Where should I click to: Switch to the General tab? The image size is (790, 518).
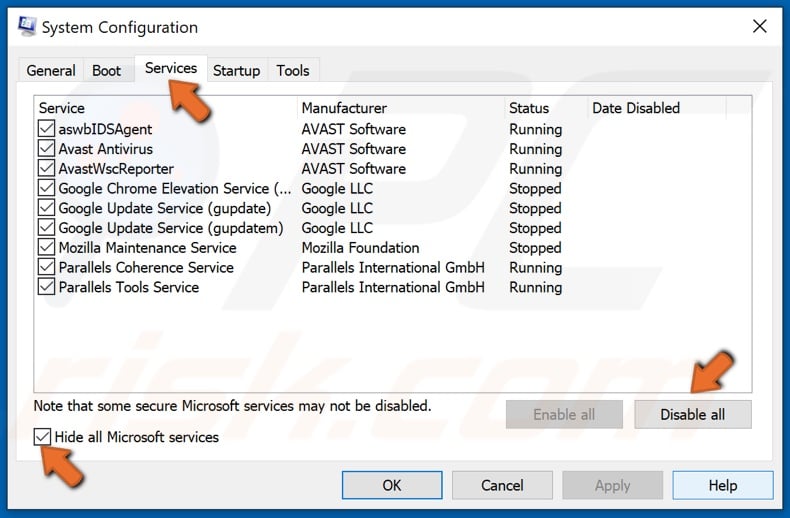click(51, 71)
